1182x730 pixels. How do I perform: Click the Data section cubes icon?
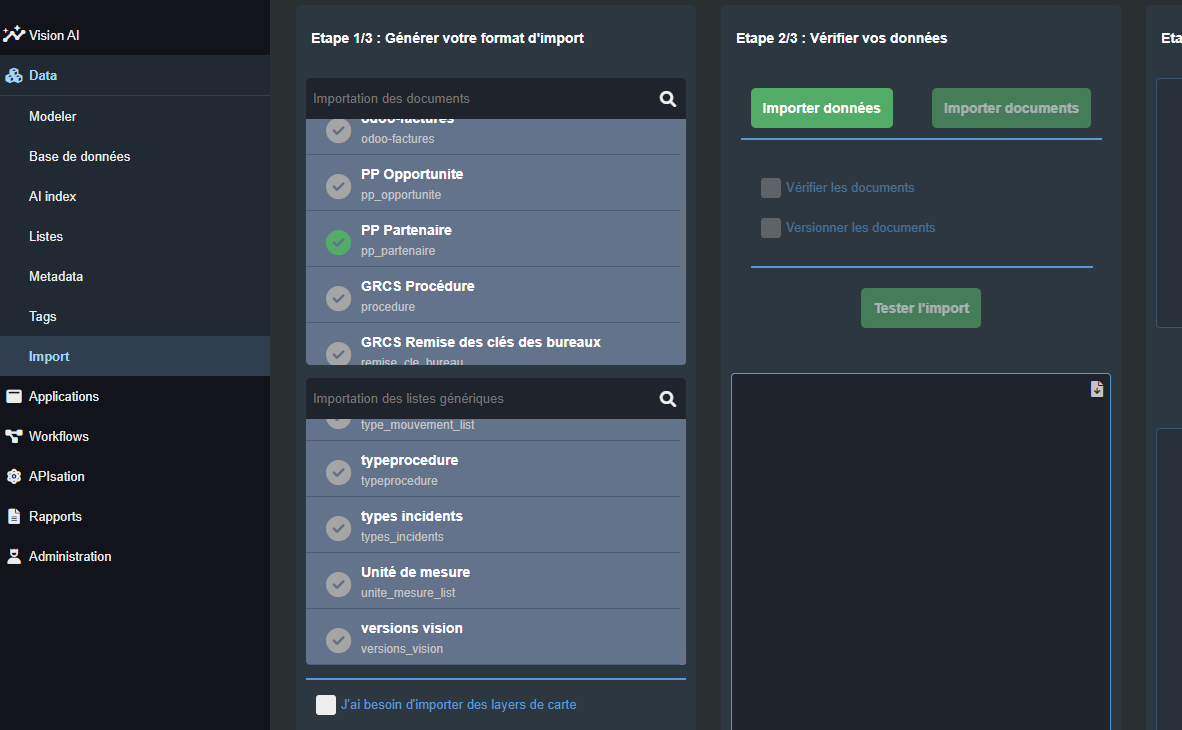(14, 76)
